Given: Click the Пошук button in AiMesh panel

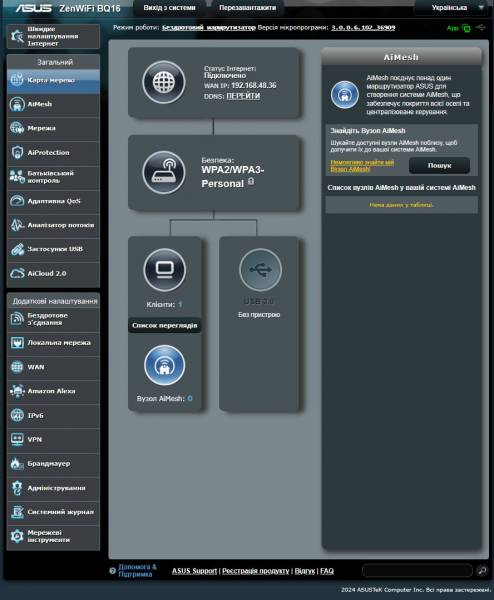Looking at the screenshot, I should [x=439, y=166].
